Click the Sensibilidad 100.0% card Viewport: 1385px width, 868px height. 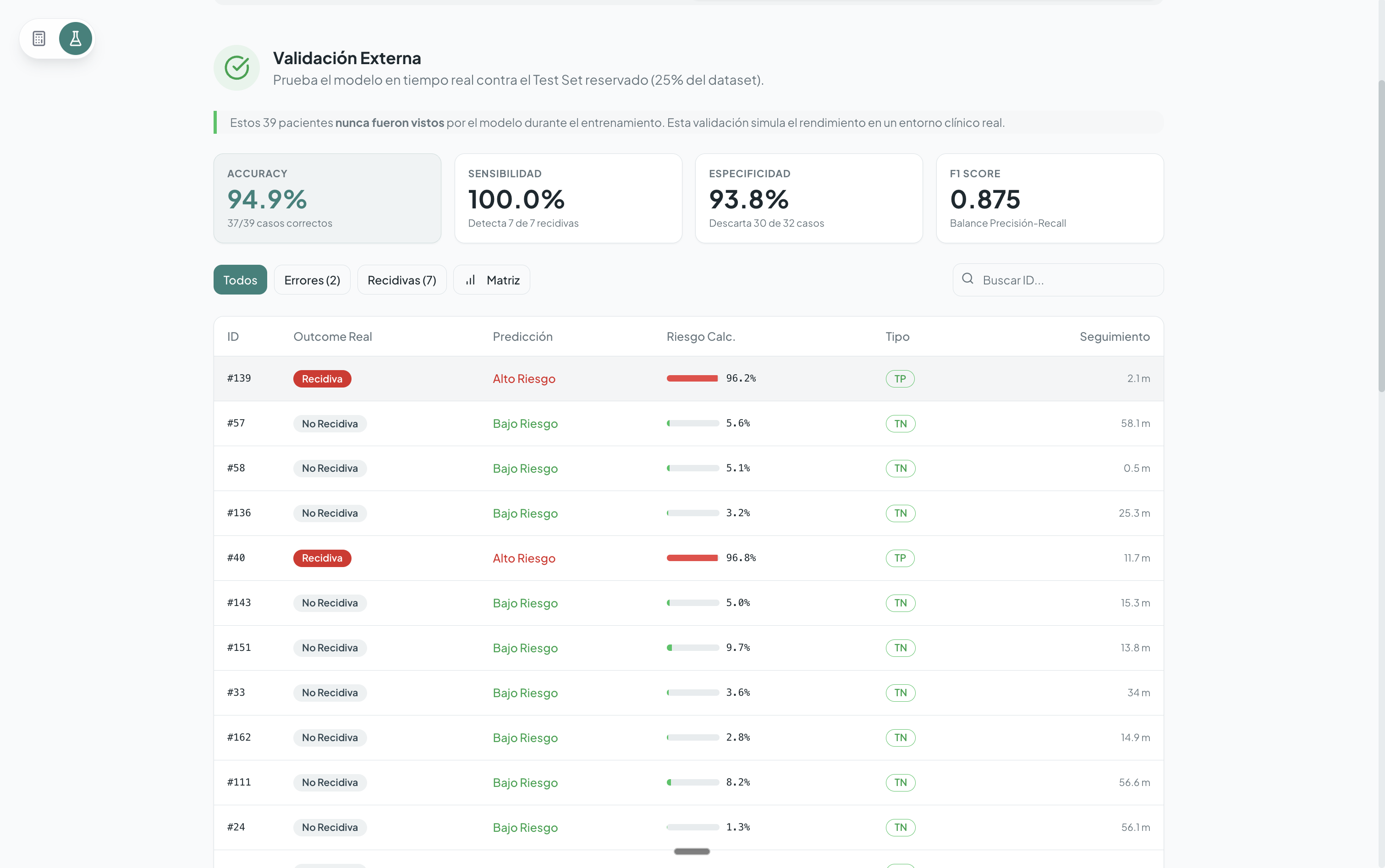pos(568,198)
